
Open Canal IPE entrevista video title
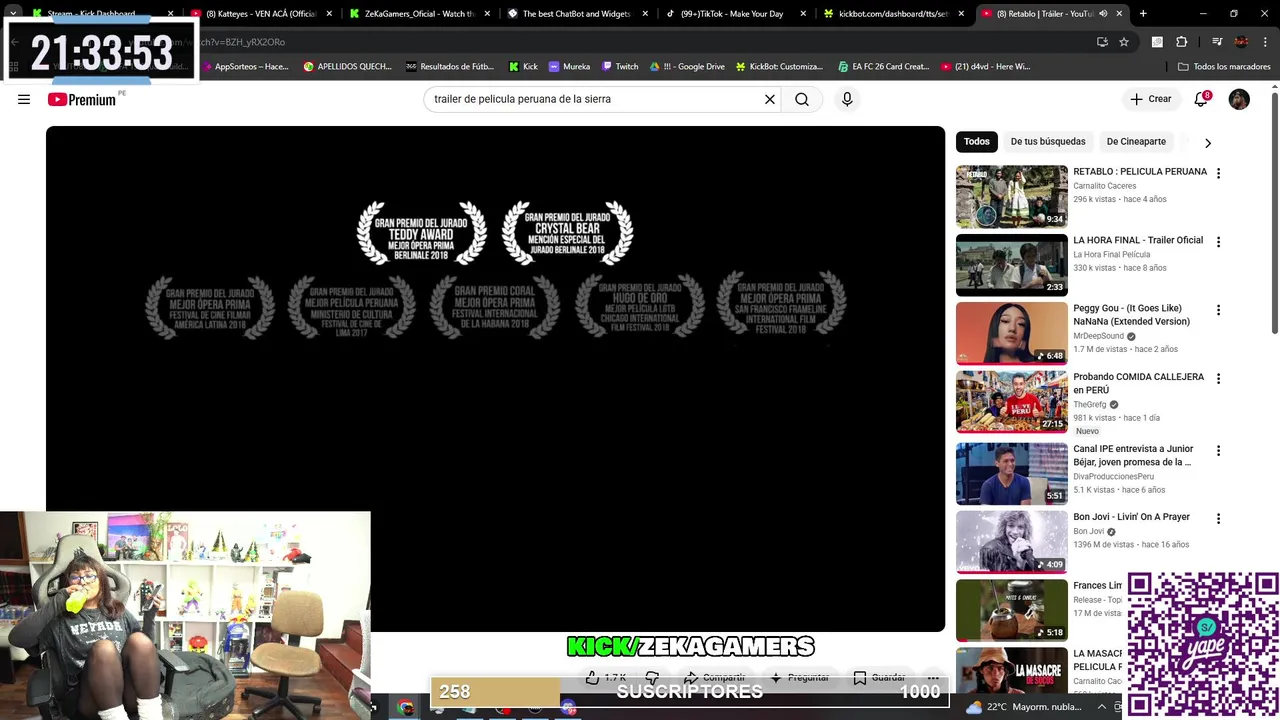(1133, 455)
